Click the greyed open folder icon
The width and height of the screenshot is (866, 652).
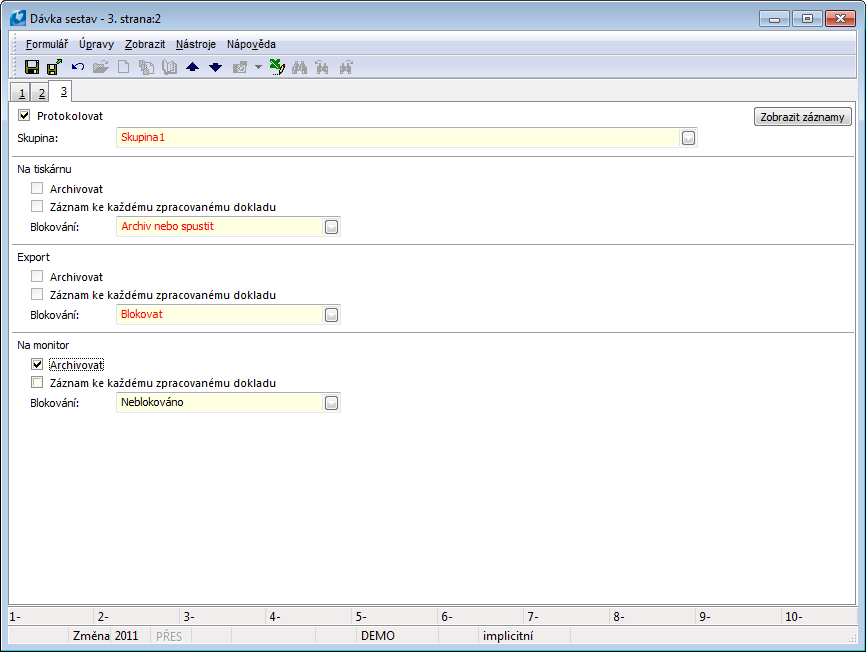(x=101, y=67)
